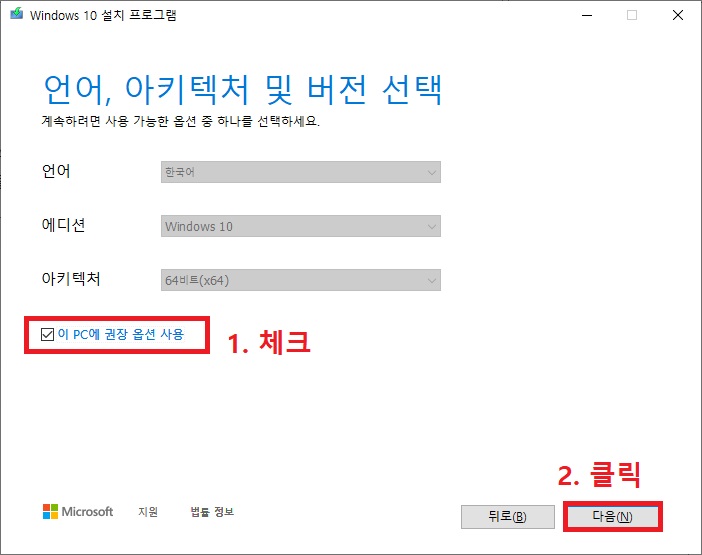Click the 아키텍처 field label
Image resolution: width=702 pixels, height=555 pixels.
pos(71,279)
